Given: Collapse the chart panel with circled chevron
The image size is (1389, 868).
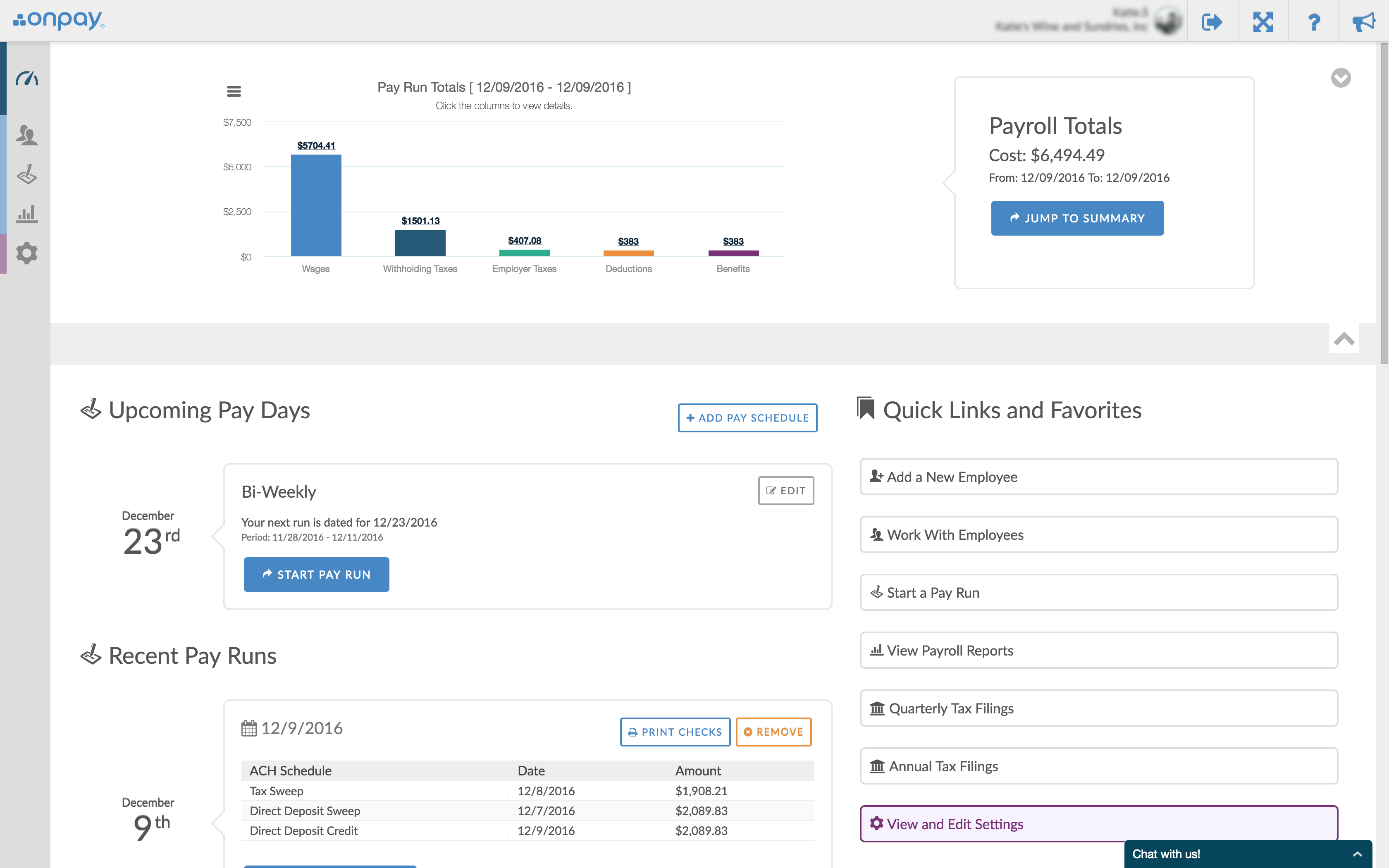Looking at the screenshot, I should point(1340,78).
